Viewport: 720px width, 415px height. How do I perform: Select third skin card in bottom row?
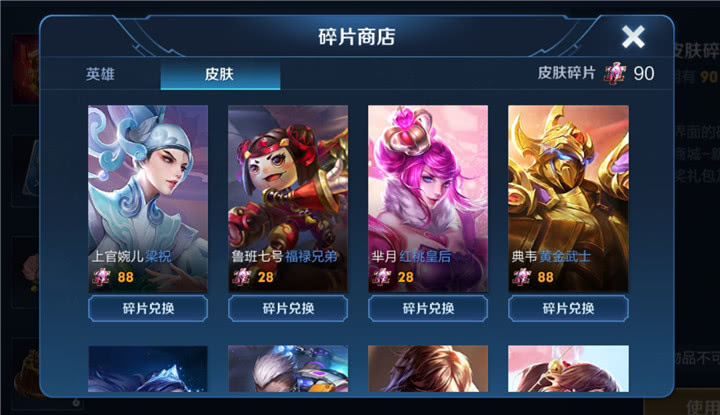click(x=428, y=369)
